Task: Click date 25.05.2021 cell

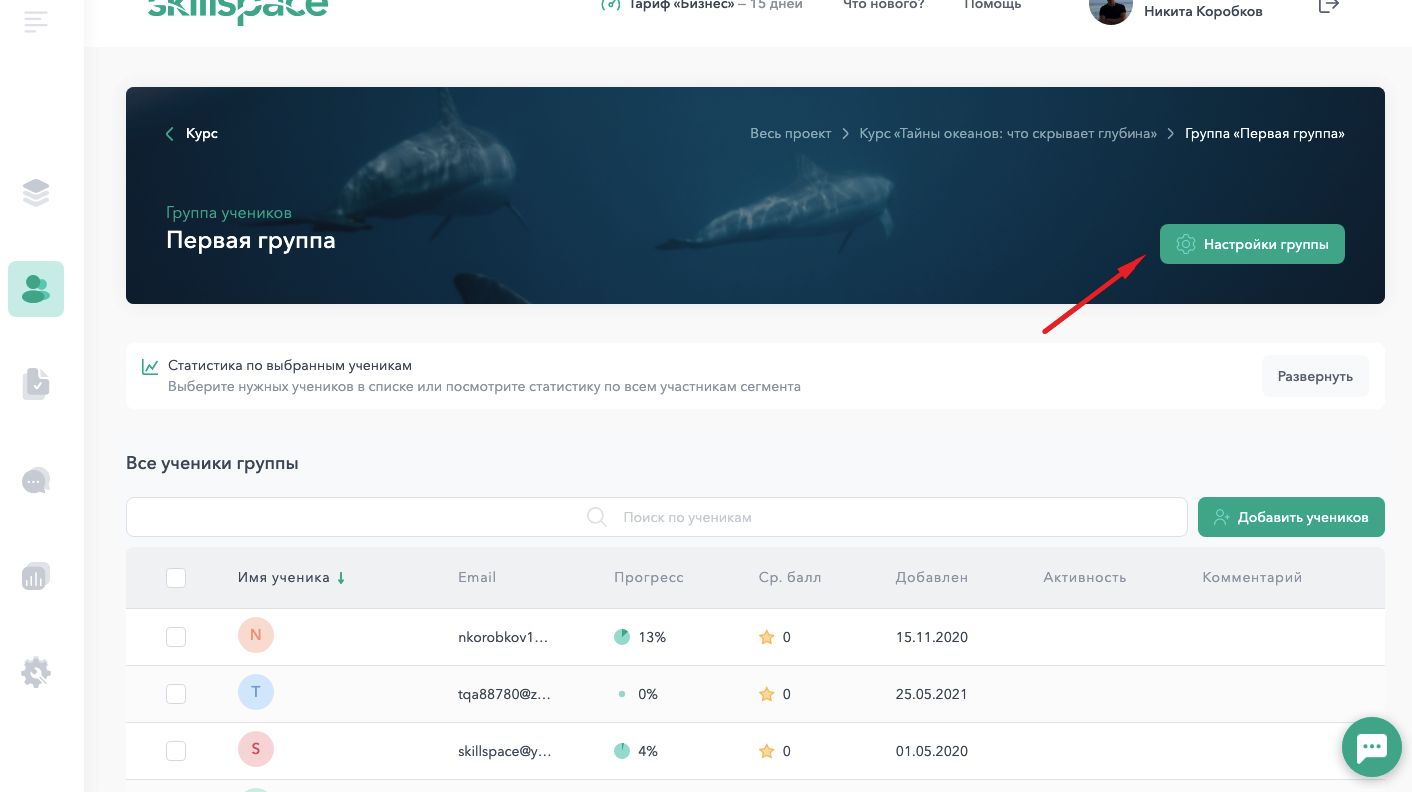Action: (x=932, y=694)
